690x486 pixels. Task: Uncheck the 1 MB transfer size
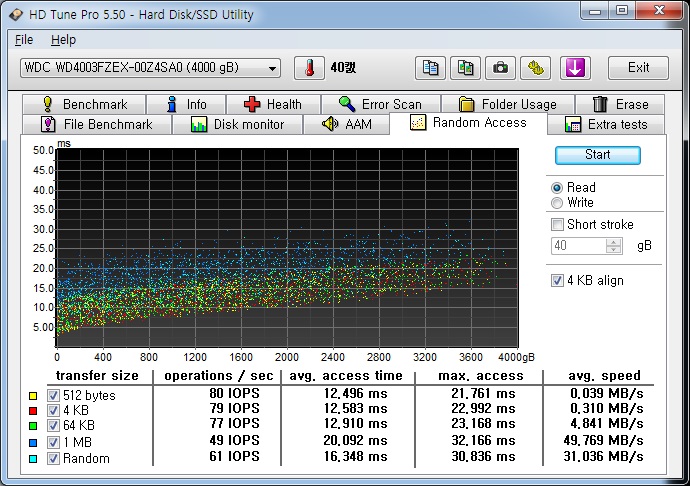(53, 442)
